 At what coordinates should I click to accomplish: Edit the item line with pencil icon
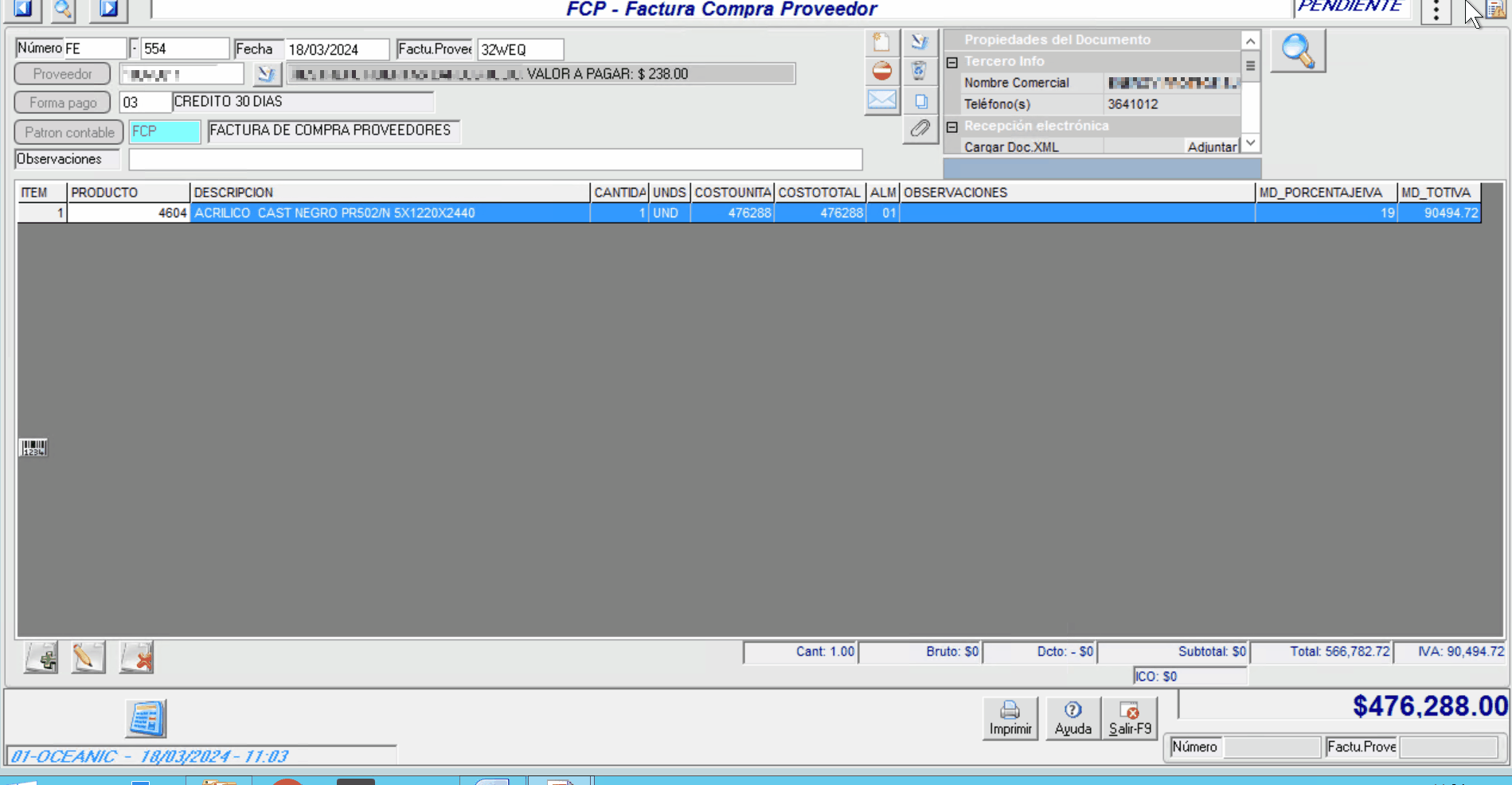[88, 658]
